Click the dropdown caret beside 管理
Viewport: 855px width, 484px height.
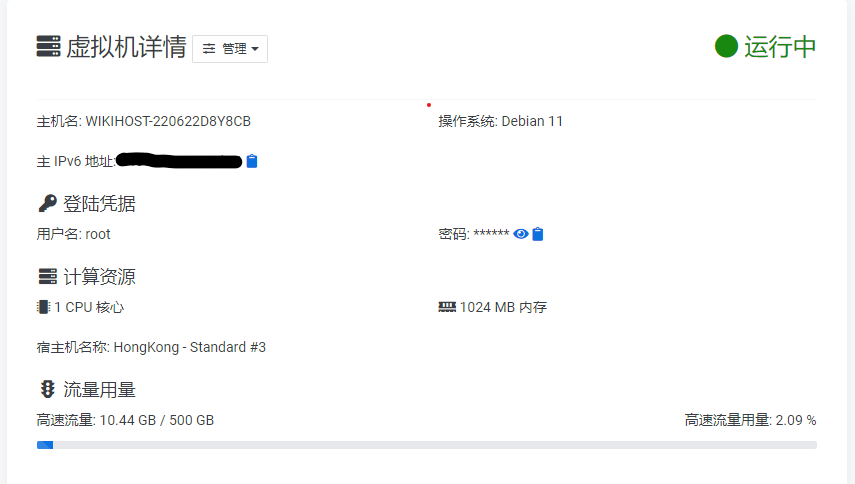255,49
